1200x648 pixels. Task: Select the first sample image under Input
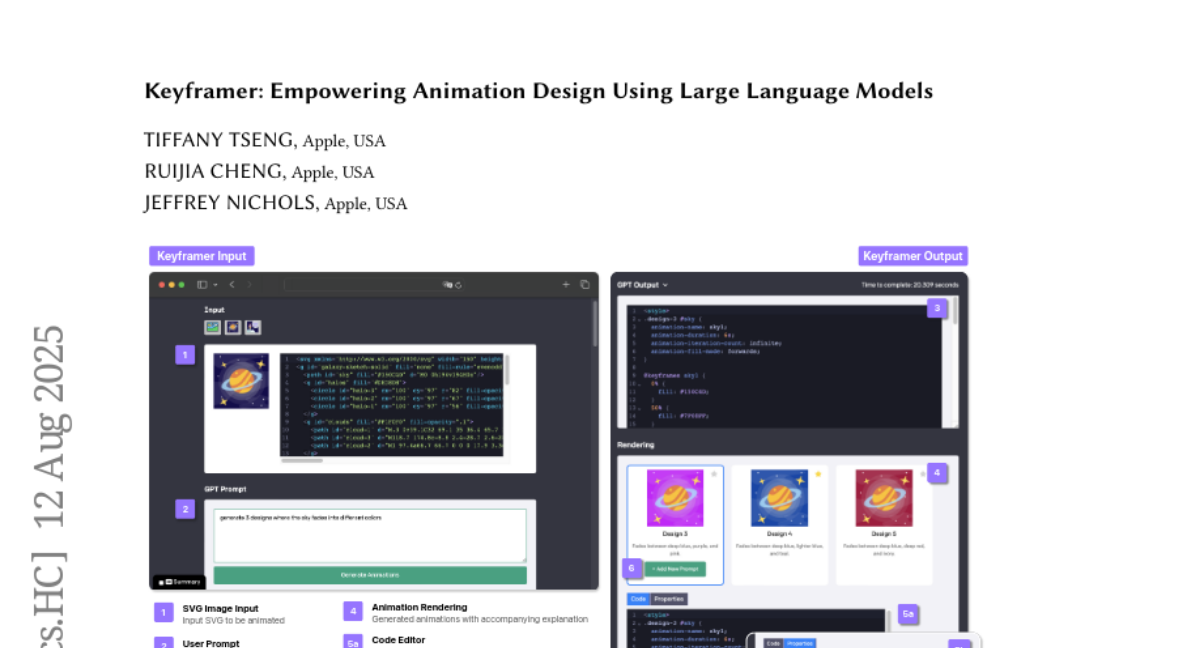click(x=213, y=327)
